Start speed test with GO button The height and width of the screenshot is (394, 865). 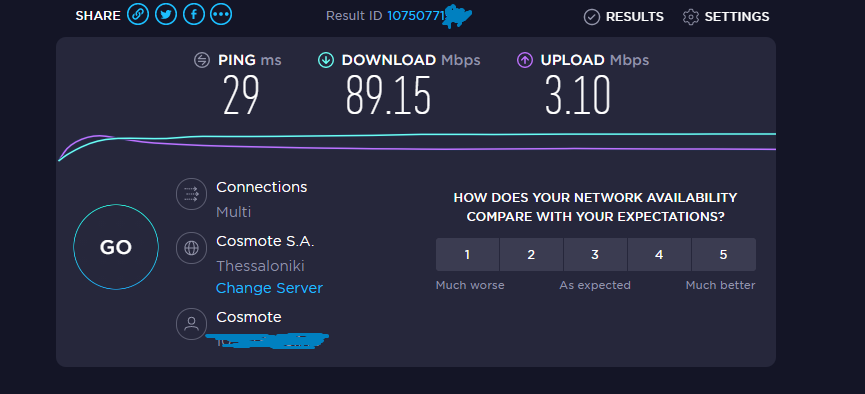pyautogui.click(x=116, y=247)
